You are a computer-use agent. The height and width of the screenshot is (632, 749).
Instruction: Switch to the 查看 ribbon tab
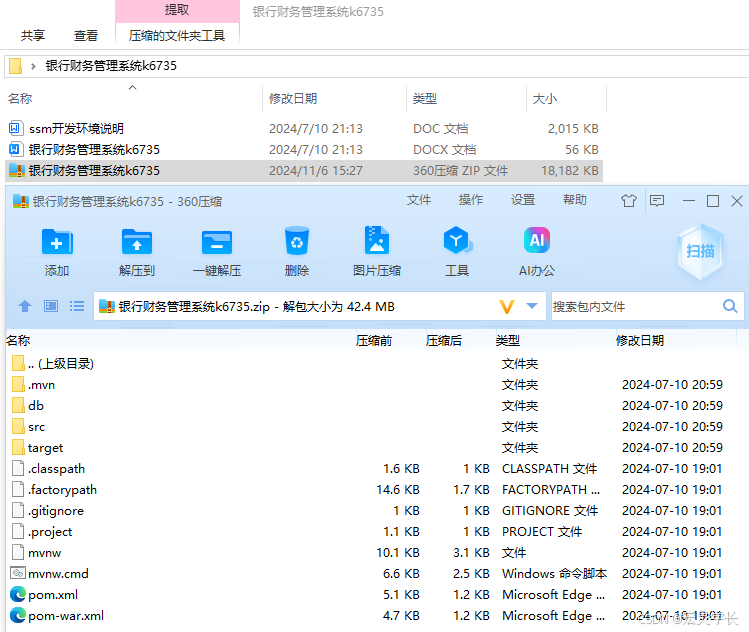(x=86, y=35)
